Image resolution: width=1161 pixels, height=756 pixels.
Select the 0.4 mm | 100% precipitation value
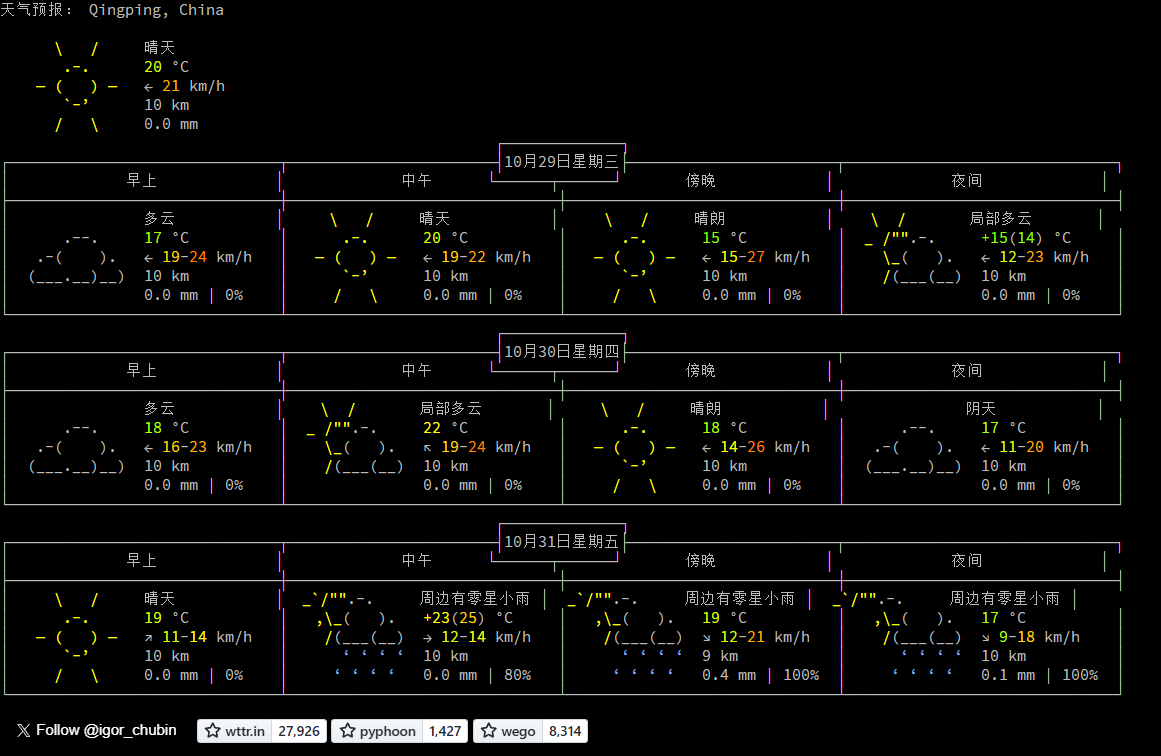click(760, 675)
